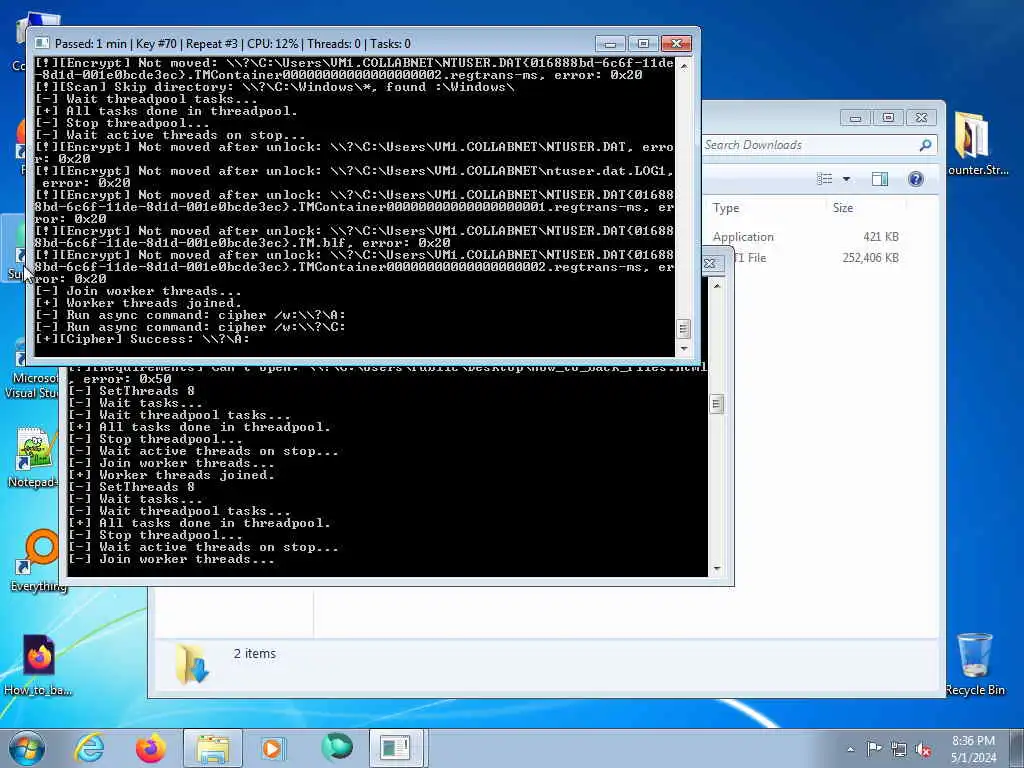Select the console window taskbar button

click(395, 748)
